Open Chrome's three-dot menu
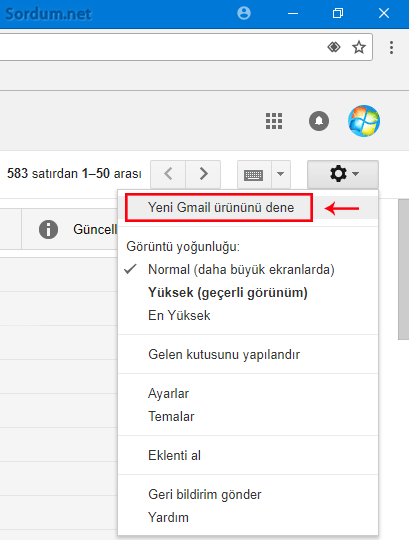Image resolution: width=409 pixels, height=540 pixels. pyautogui.click(x=391, y=47)
